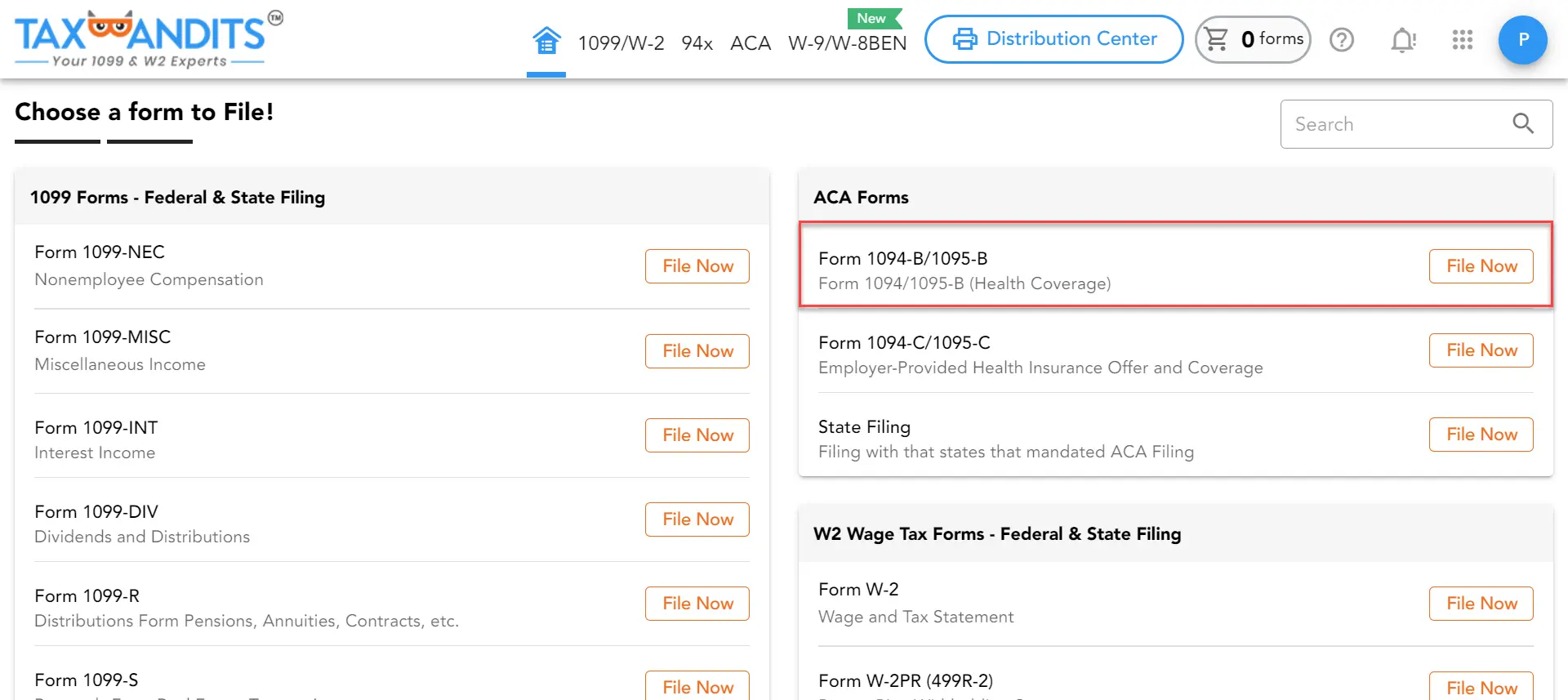File Now for Form 1094-B/1095-B
This screenshot has height=700, width=1568.
pyautogui.click(x=1481, y=266)
